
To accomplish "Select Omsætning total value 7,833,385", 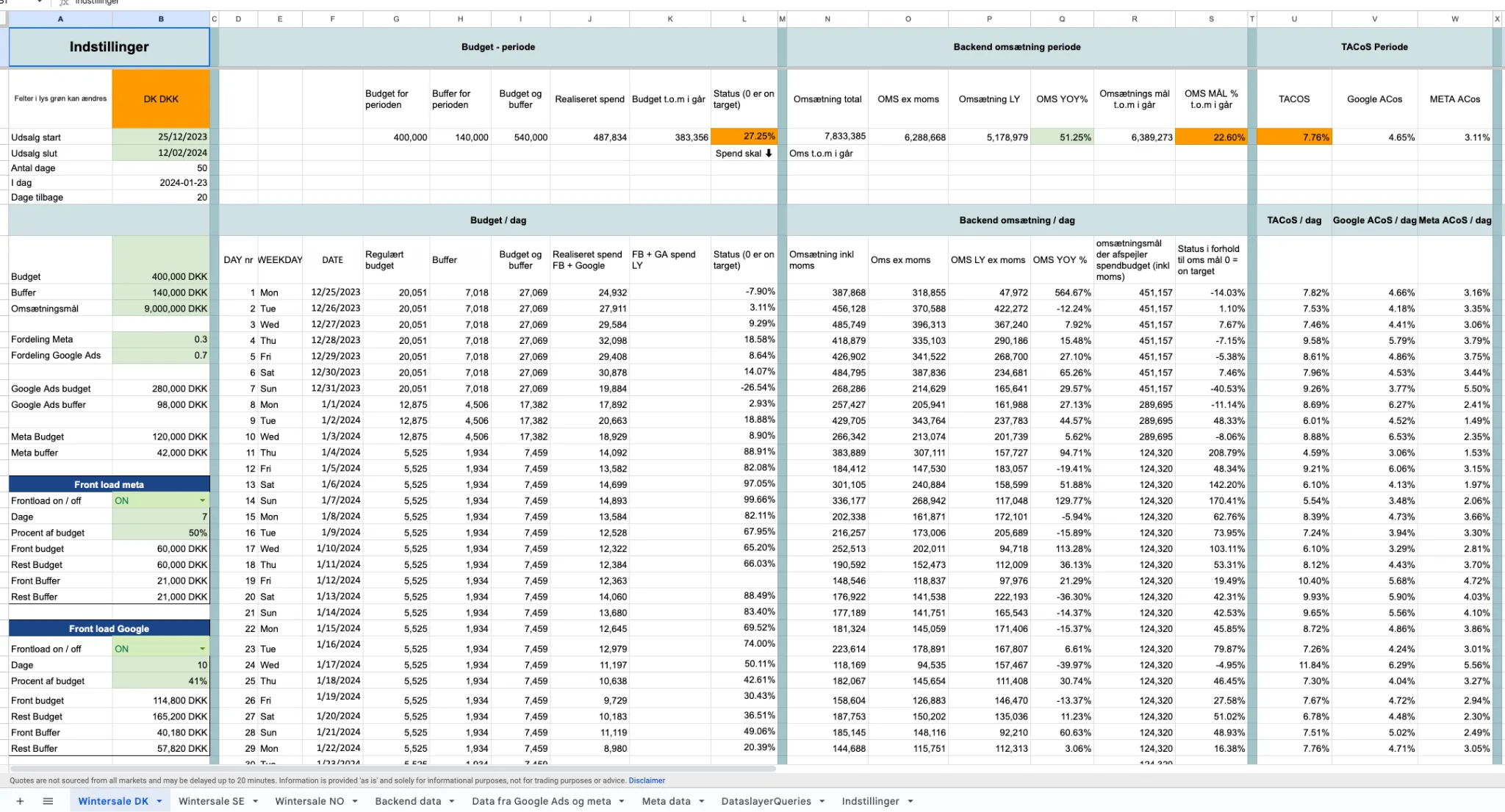I will (x=827, y=137).
